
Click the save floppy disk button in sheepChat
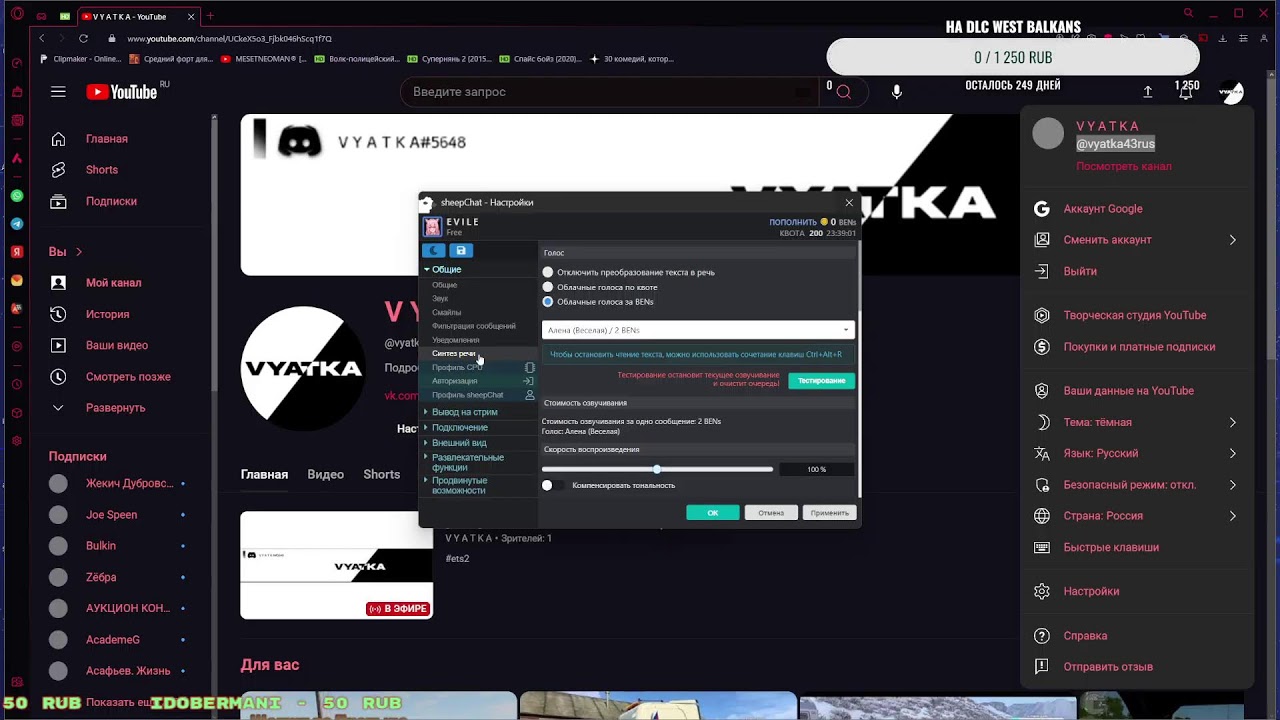coord(460,251)
